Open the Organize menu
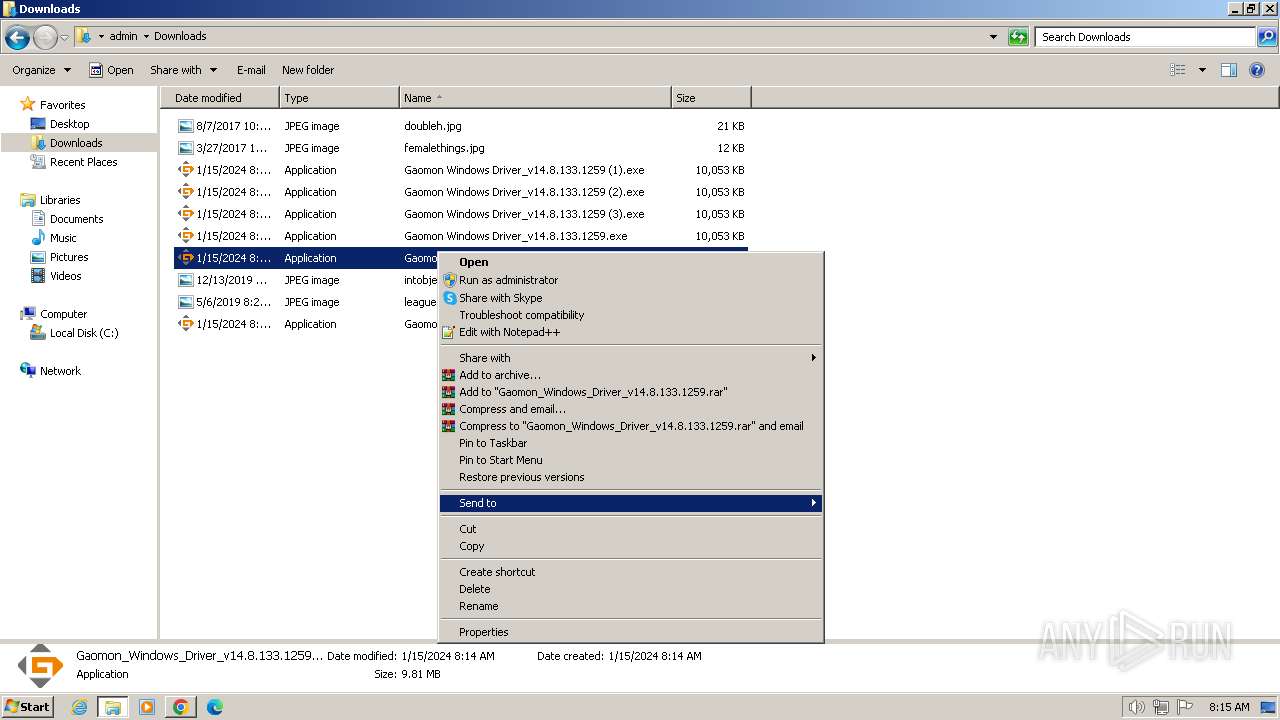The height and width of the screenshot is (720, 1280). [x=42, y=70]
